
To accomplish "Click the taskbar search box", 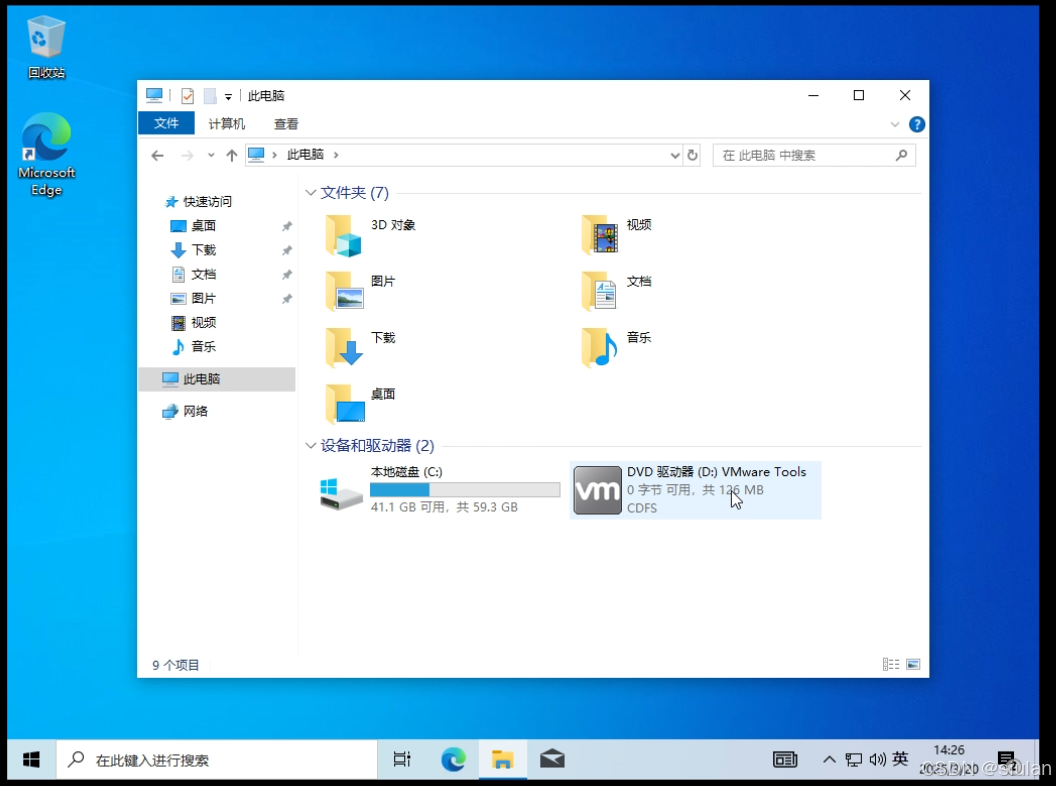I will click(216, 760).
